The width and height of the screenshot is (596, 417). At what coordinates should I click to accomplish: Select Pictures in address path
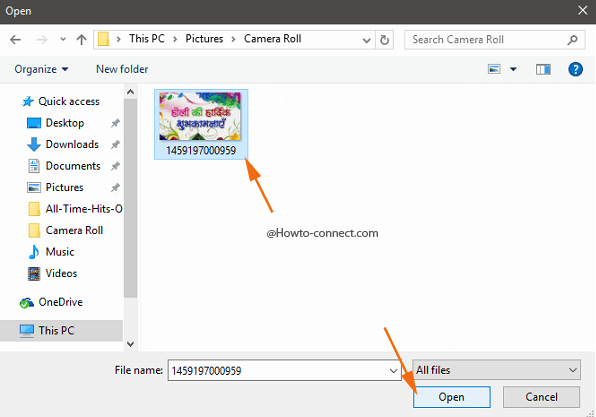[204, 39]
